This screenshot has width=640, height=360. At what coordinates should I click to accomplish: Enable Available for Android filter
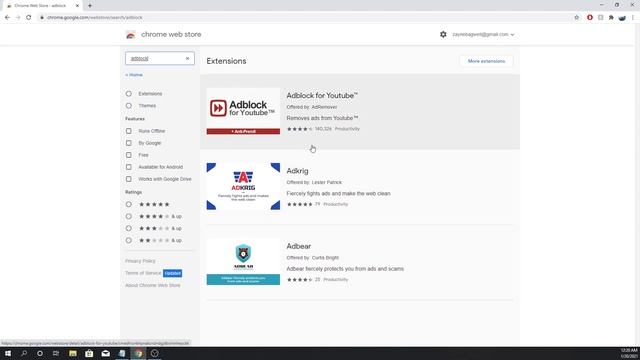[129, 167]
